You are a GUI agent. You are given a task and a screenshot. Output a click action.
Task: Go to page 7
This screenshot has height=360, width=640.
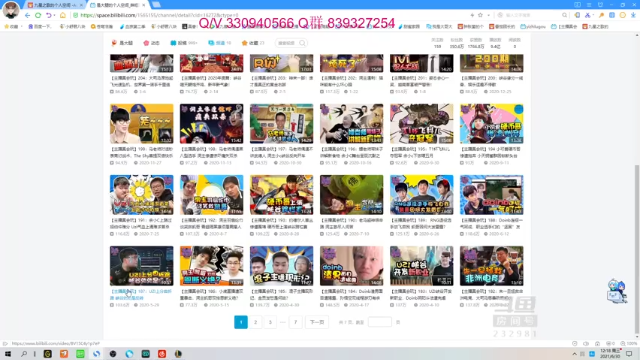pos(296,322)
